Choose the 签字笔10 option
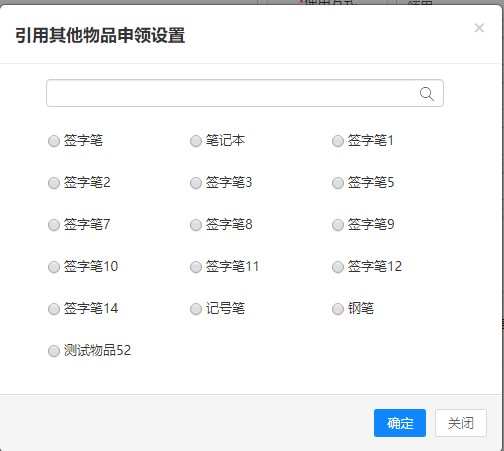Image resolution: width=504 pixels, height=451 pixels. 54,267
